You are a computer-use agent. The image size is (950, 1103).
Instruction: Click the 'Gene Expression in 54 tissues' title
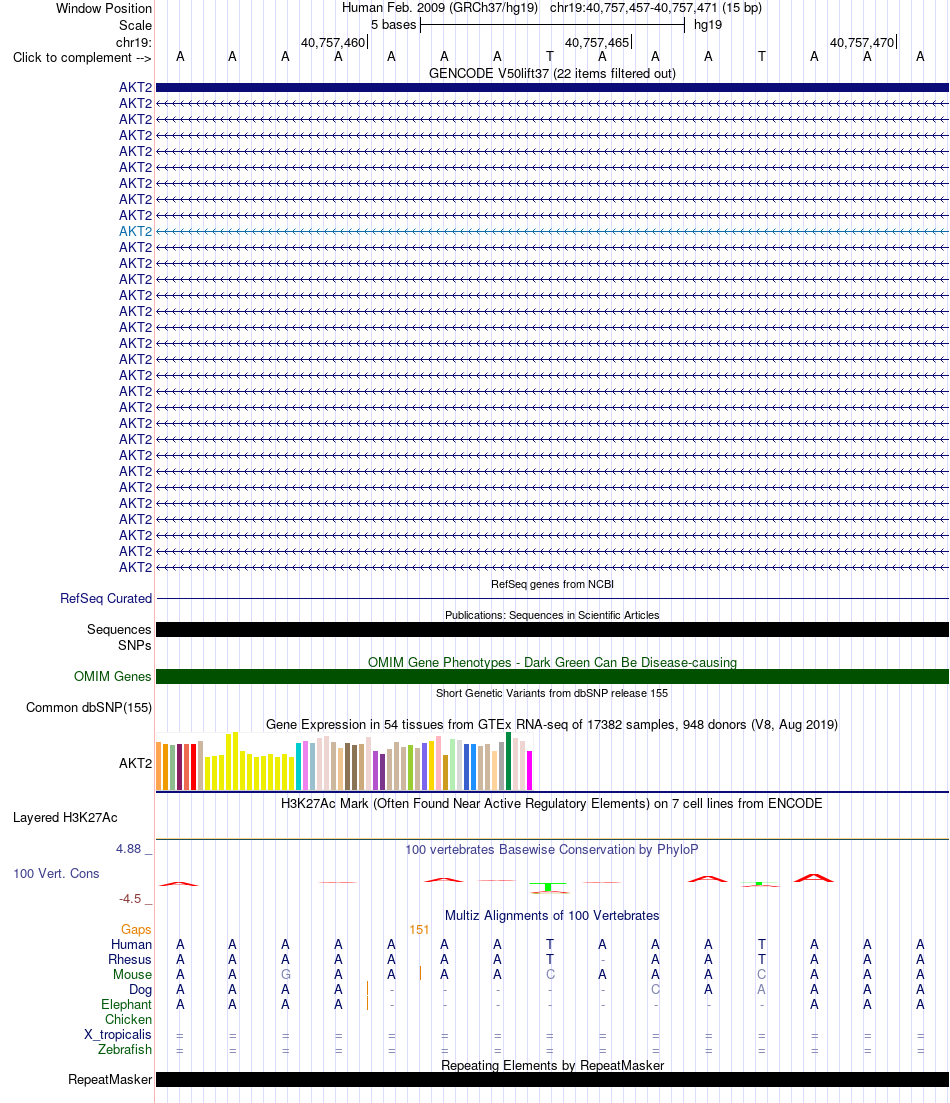(x=552, y=725)
